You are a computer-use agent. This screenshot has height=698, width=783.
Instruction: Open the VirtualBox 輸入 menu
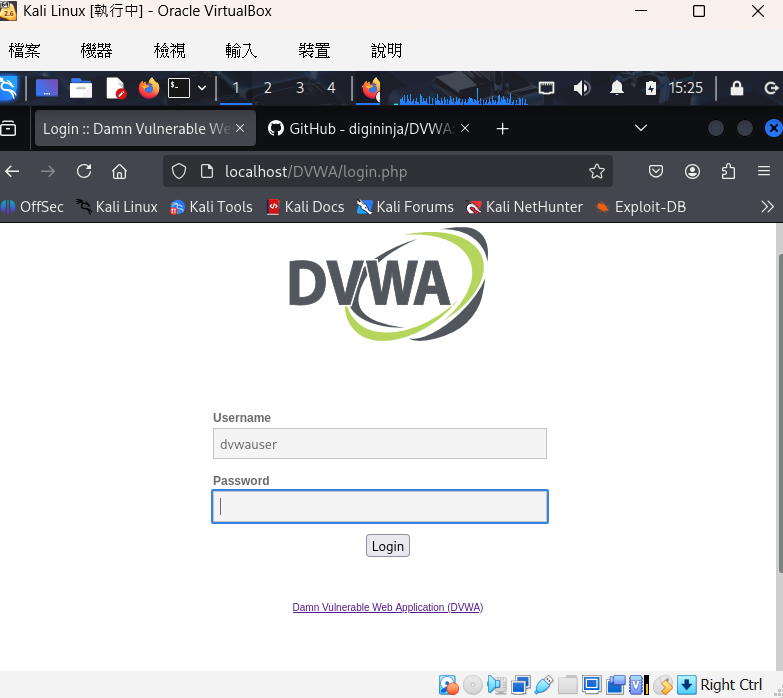tap(241, 50)
